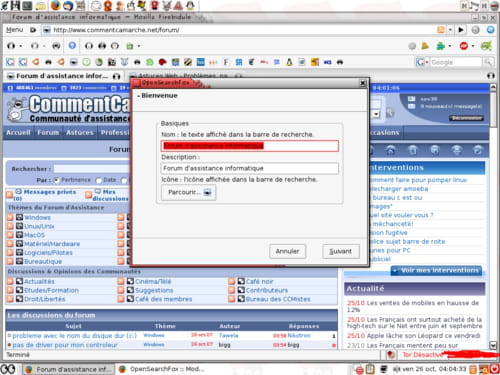Select the Date radio button
Image resolution: width=500 pixels, height=375 pixels.
coord(98,180)
